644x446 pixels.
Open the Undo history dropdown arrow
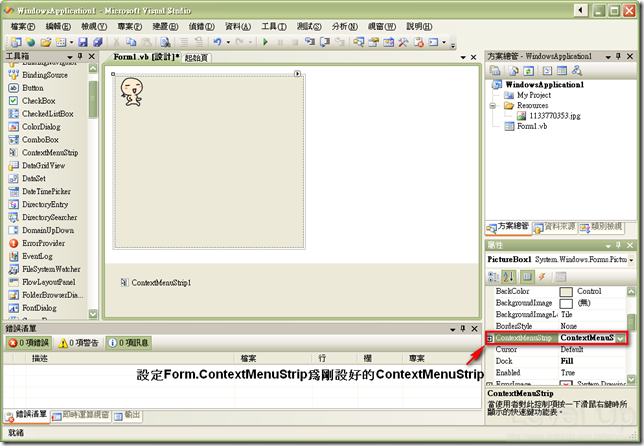(x=228, y=42)
